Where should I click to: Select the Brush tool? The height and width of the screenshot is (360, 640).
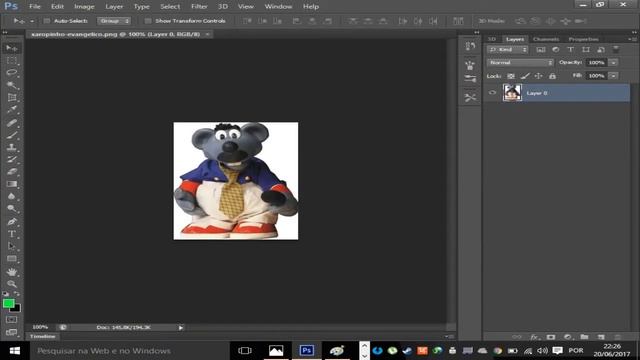click(x=12, y=135)
